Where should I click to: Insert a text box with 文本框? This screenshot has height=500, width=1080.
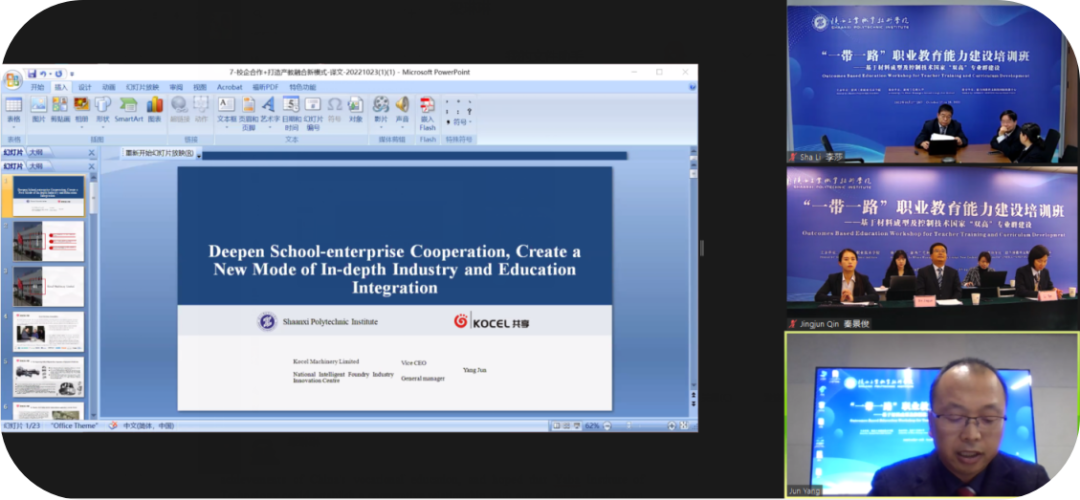(x=226, y=106)
